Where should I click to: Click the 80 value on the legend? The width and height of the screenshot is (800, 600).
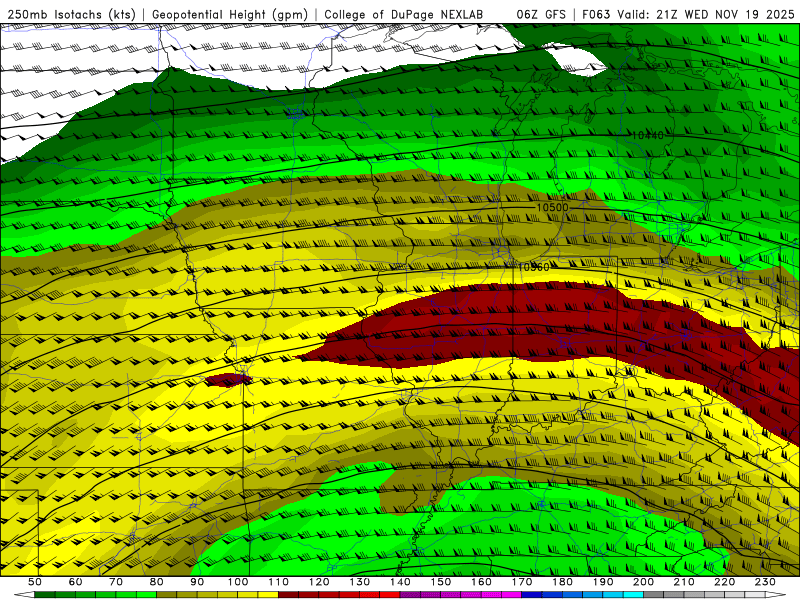(157, 582)
